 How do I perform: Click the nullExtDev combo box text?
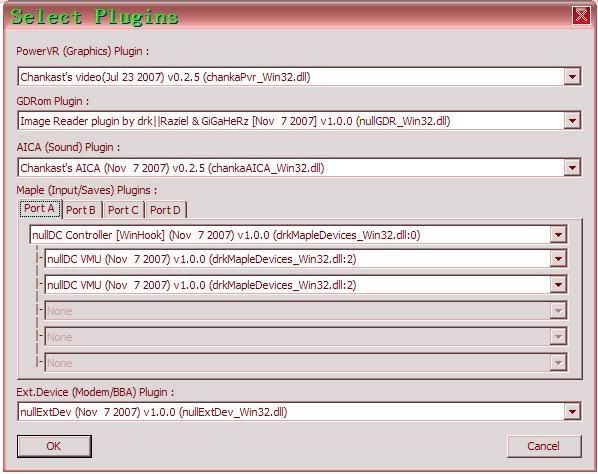point(154,412)
